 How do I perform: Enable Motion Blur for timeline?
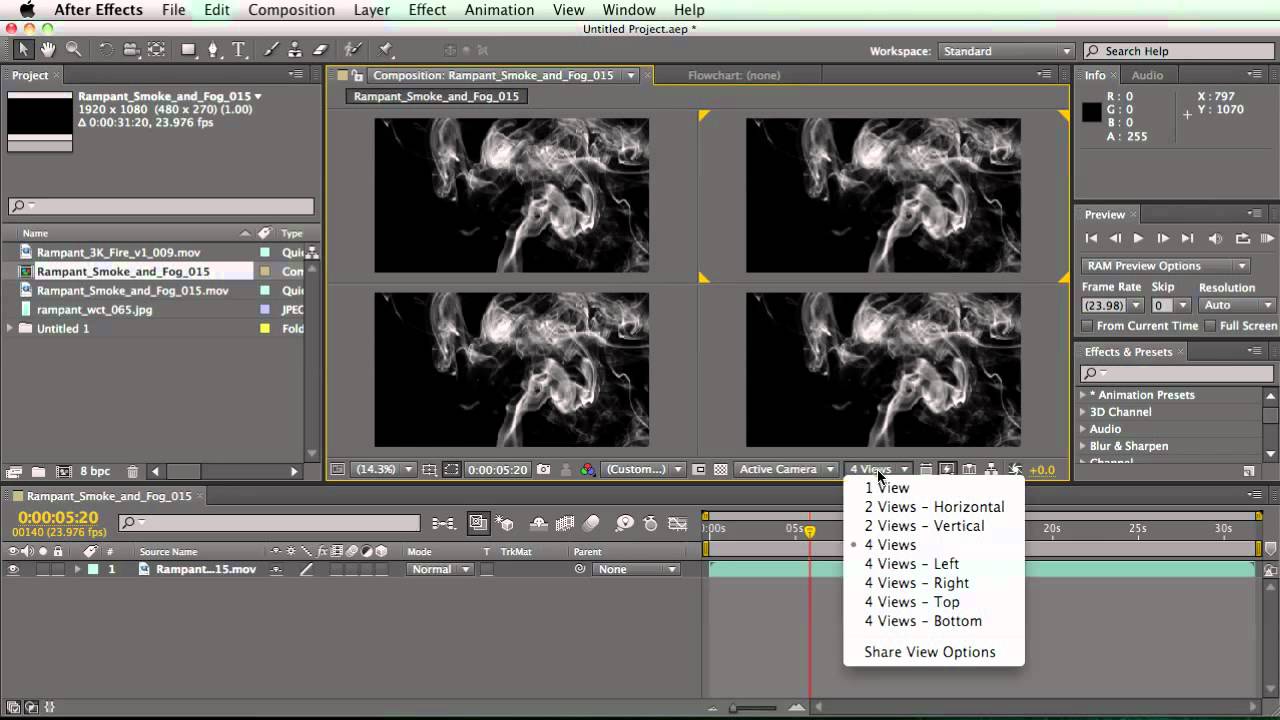pyautogui.click(x=591, y=523)
